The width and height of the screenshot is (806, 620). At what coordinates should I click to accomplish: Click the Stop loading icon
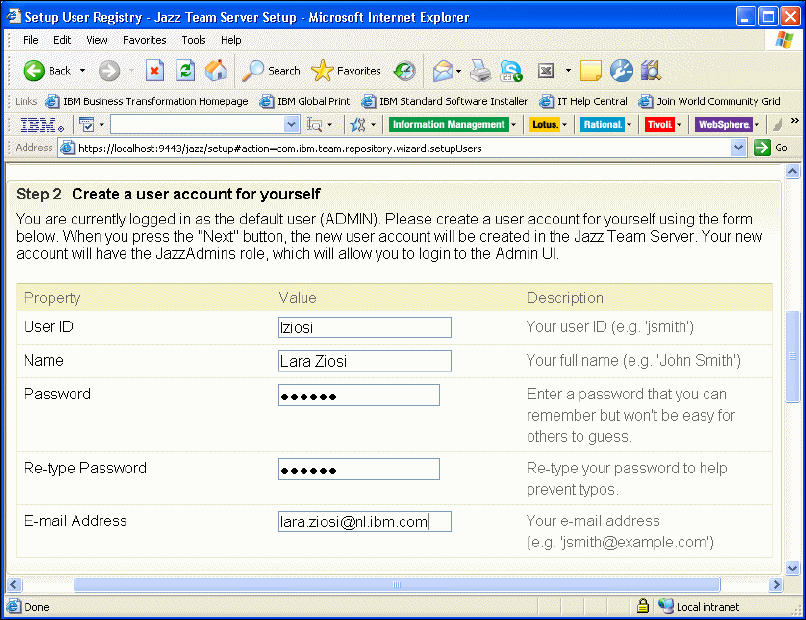154,70
